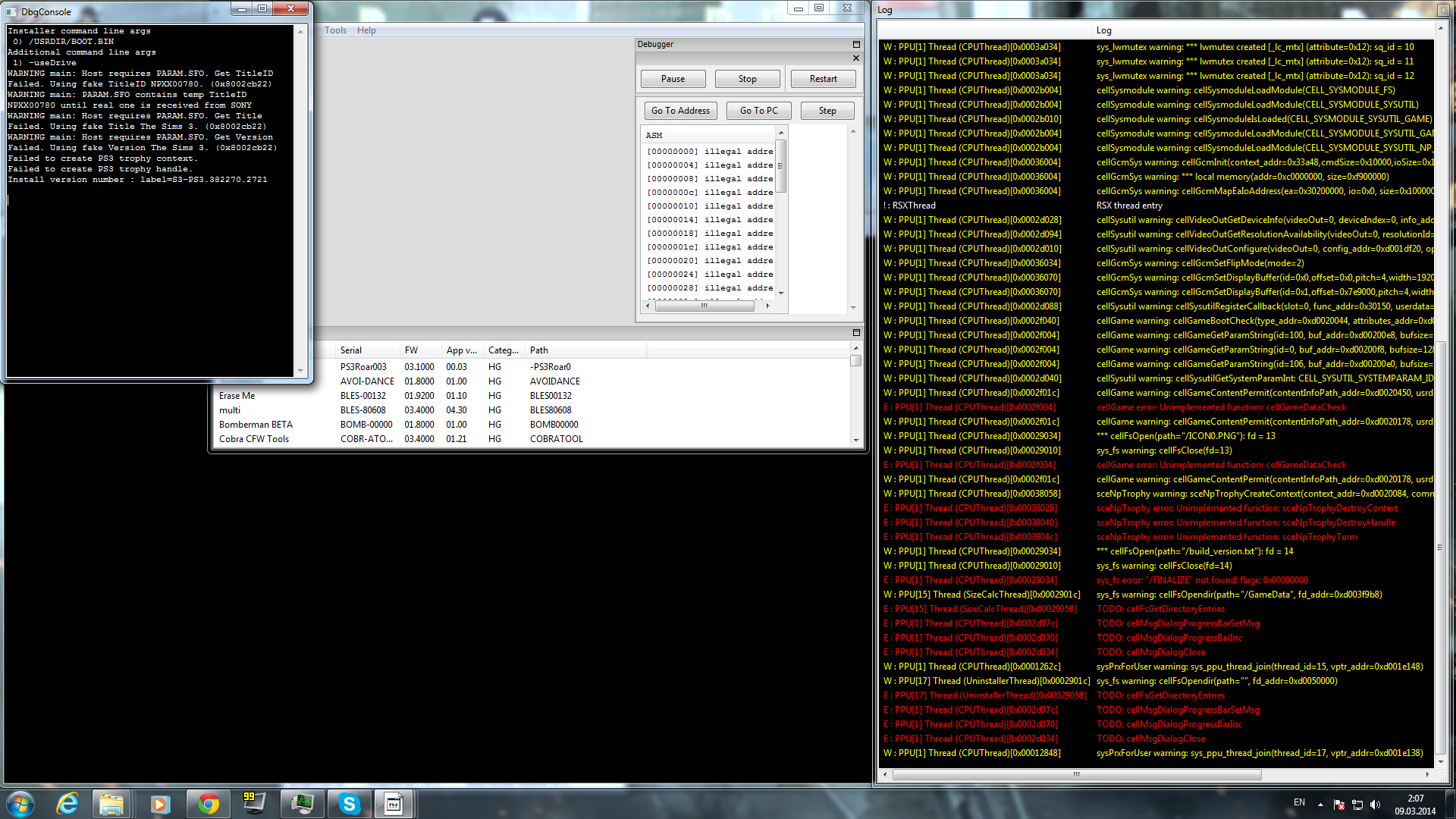This screenshot has height=819, width=1456.
Task: Open Internet Explorer from the taskbar
Action: click(x=67, y=804)
